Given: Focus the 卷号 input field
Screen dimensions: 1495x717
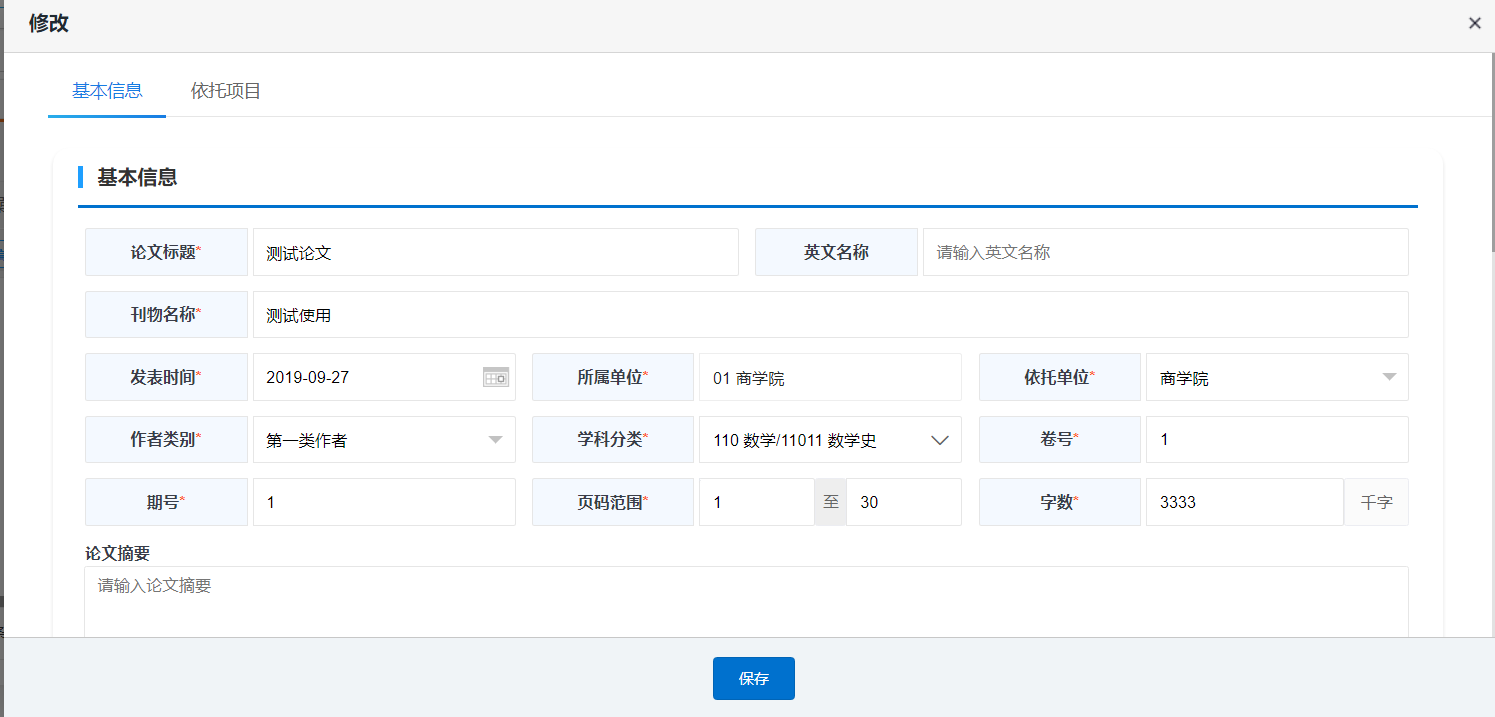Looking at the screenshot, I should point(1276,440).
